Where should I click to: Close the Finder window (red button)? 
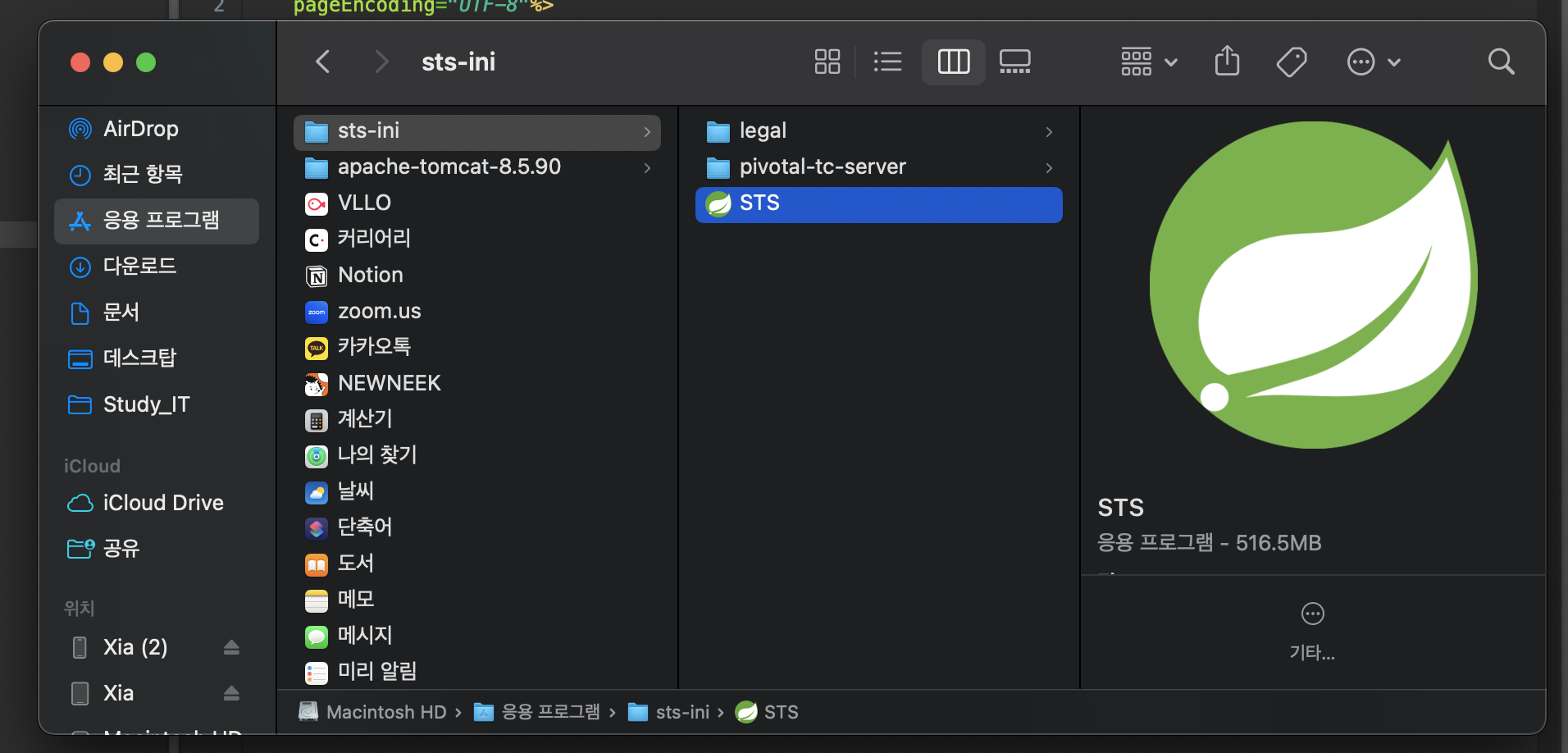(80, 62)
